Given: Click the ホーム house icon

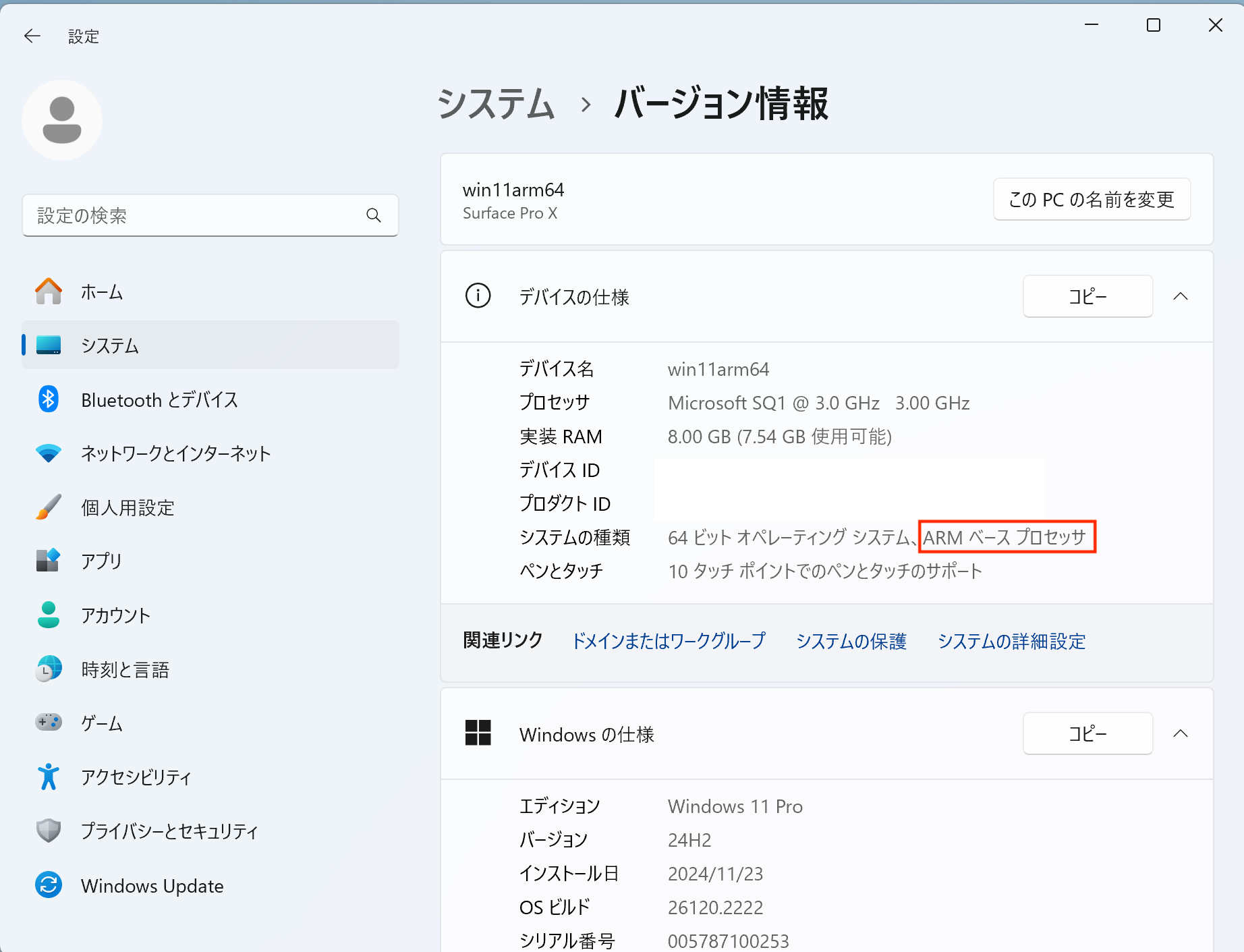Looking at the screenshot, I should pyautogui.click(x=49, y=291).
